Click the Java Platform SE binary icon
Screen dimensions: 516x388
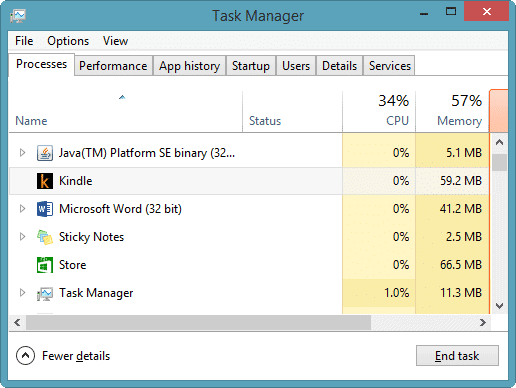[x=45, y=153]
